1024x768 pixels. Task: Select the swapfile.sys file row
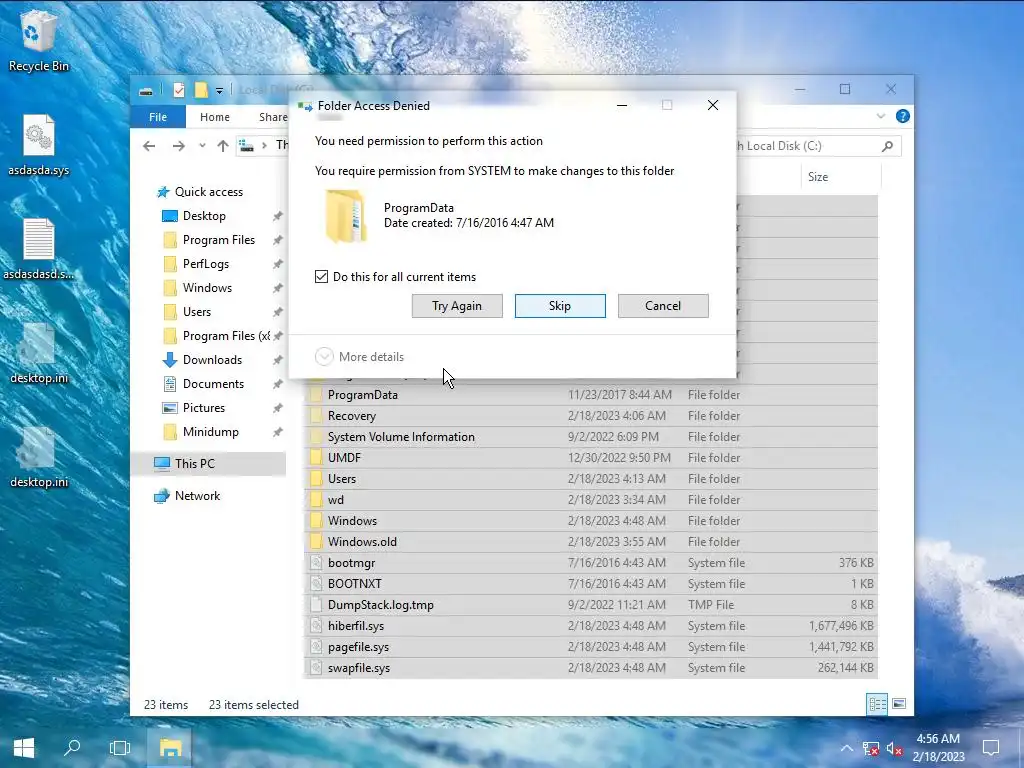point(591,667)
